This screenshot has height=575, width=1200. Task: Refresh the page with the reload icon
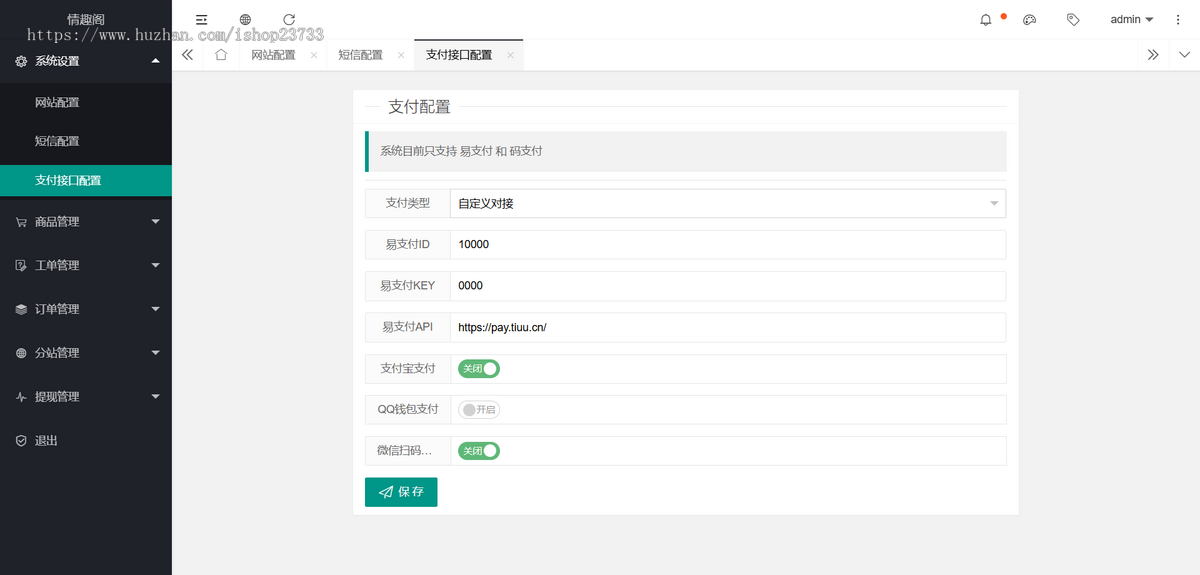tap(289, 19)
